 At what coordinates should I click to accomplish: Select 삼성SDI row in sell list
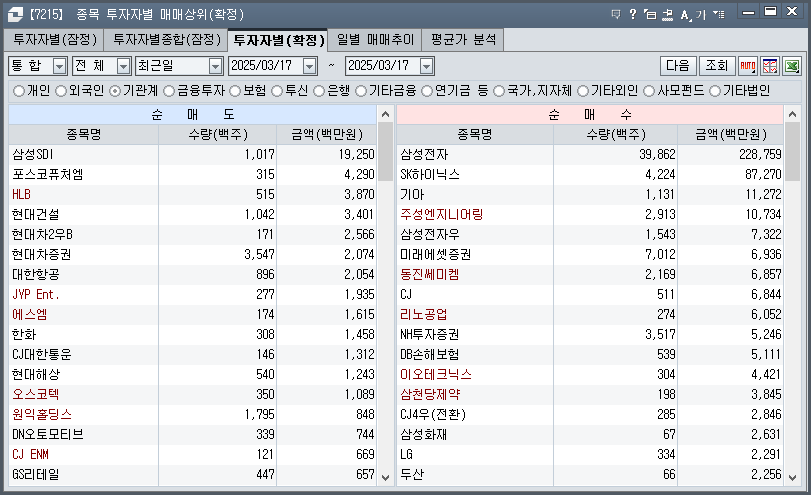pyautogui.click(x=192, y=154)
